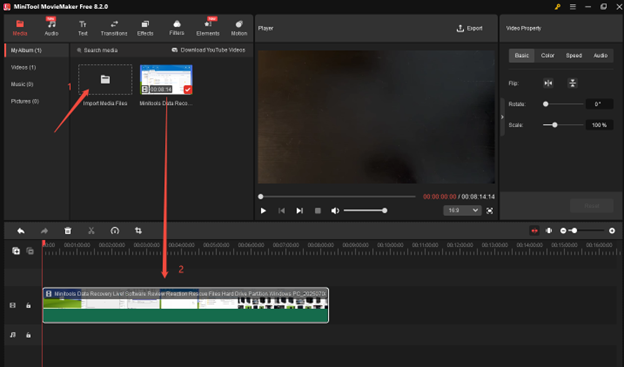Click the Redo arrow icon
This screenshot has height=367, width=624.
[44, 231]
